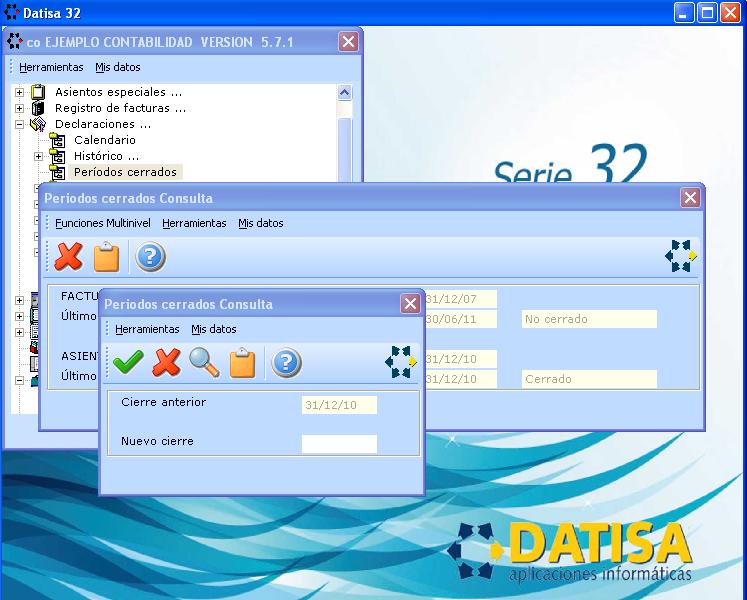
Task: Open Herramientas menu in Contabilidad window
Action: click(51, 67)
